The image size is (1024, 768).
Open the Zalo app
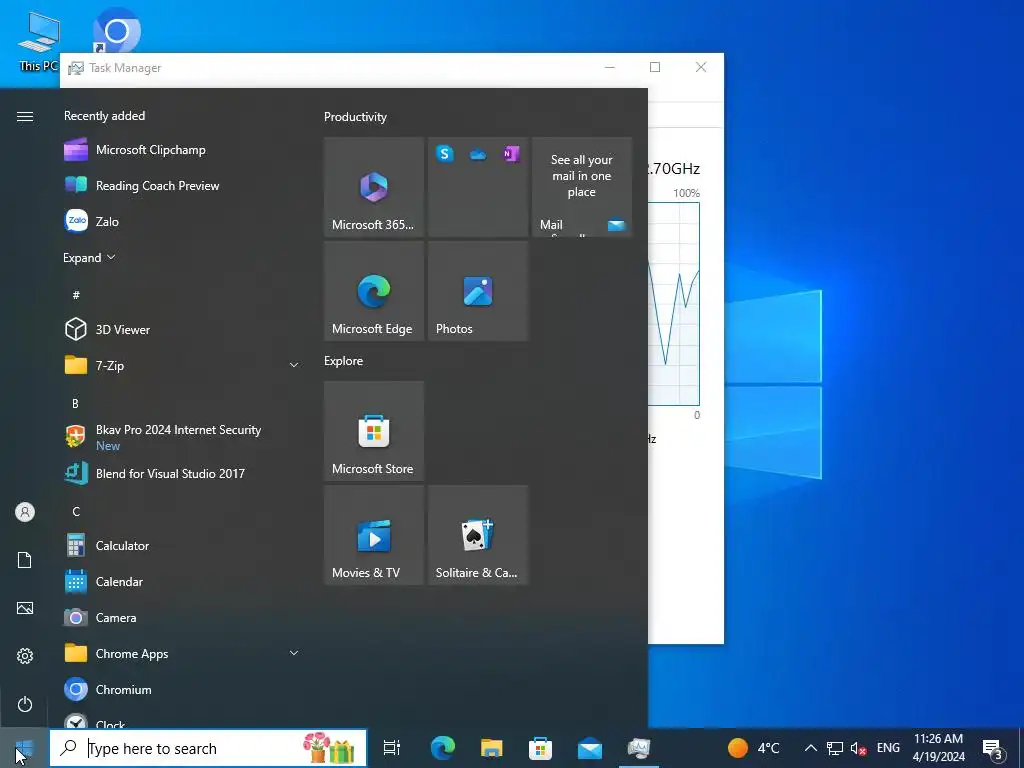click(182, 221)
